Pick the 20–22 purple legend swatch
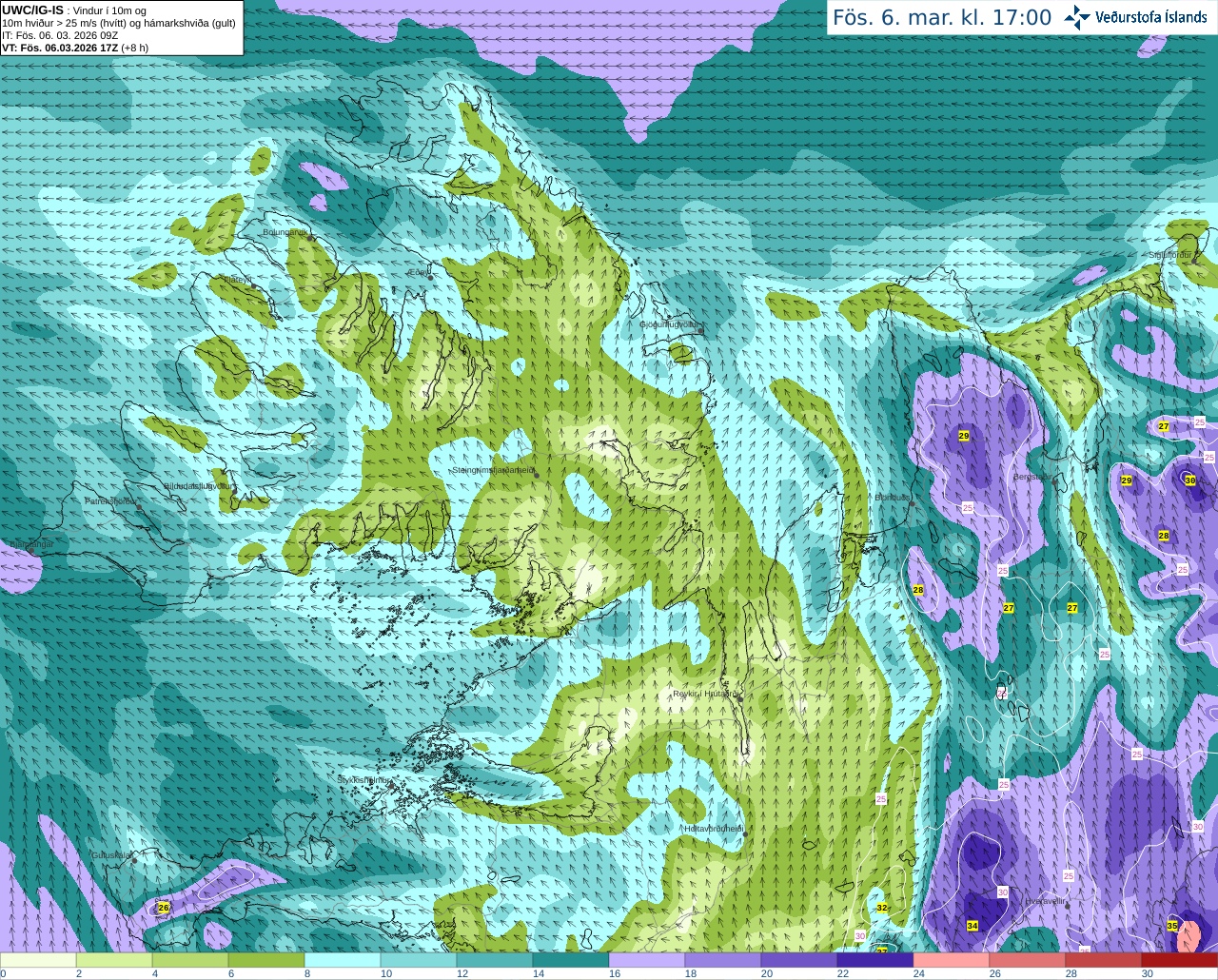The width and height of the screenshot is (1218, 980). 799,960
